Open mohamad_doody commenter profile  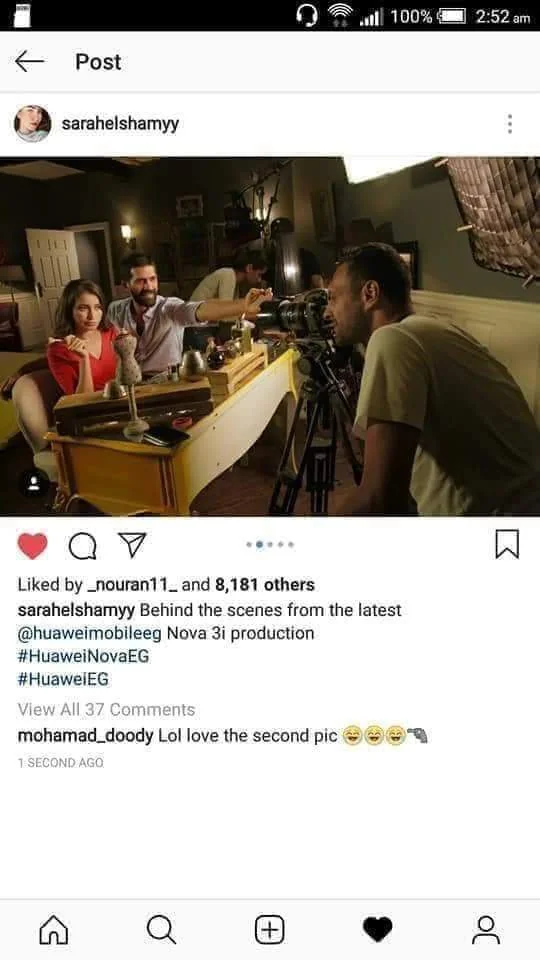86,736
